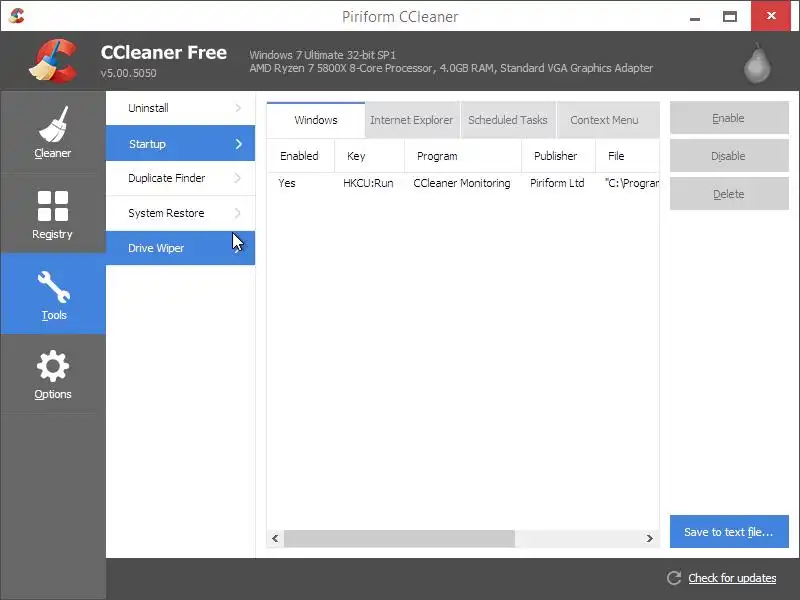
Task: Click the horizontal scrollbar right arrow
Action: [x=649, y=538]
